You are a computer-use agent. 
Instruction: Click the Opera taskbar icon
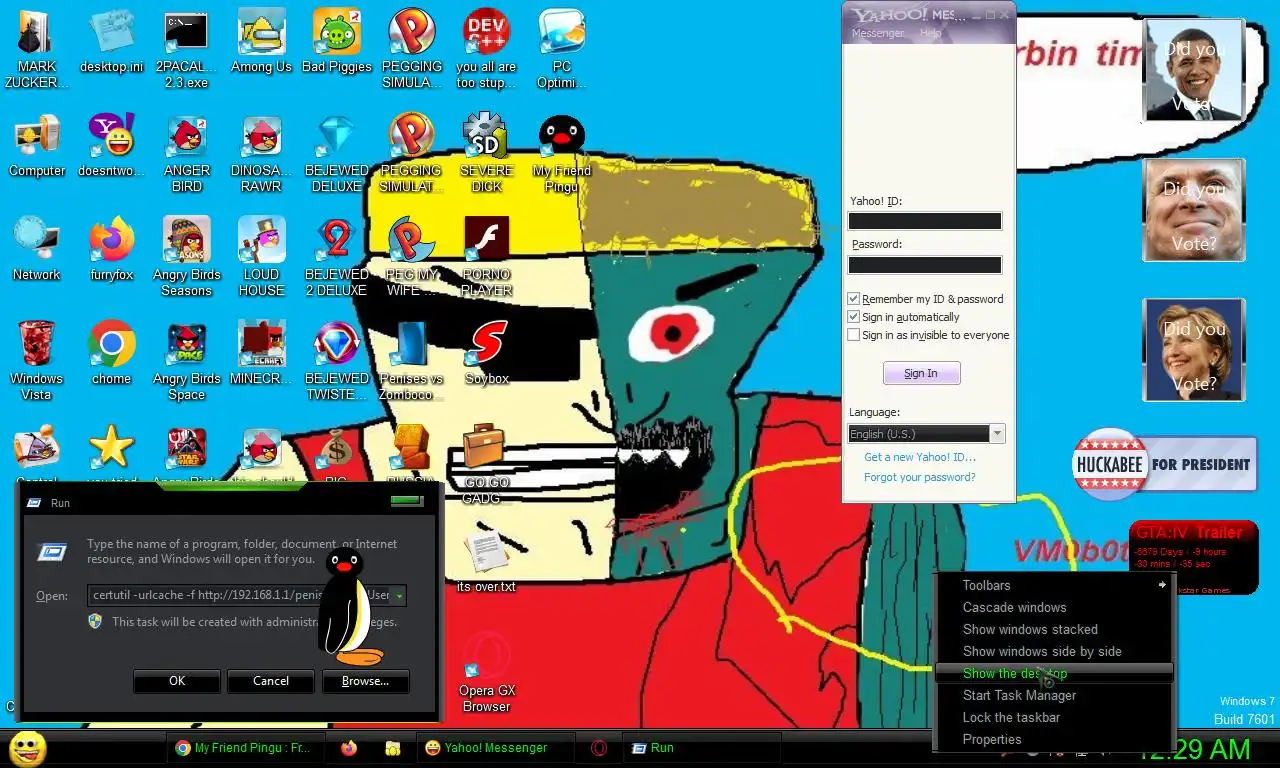pos(598,748)
